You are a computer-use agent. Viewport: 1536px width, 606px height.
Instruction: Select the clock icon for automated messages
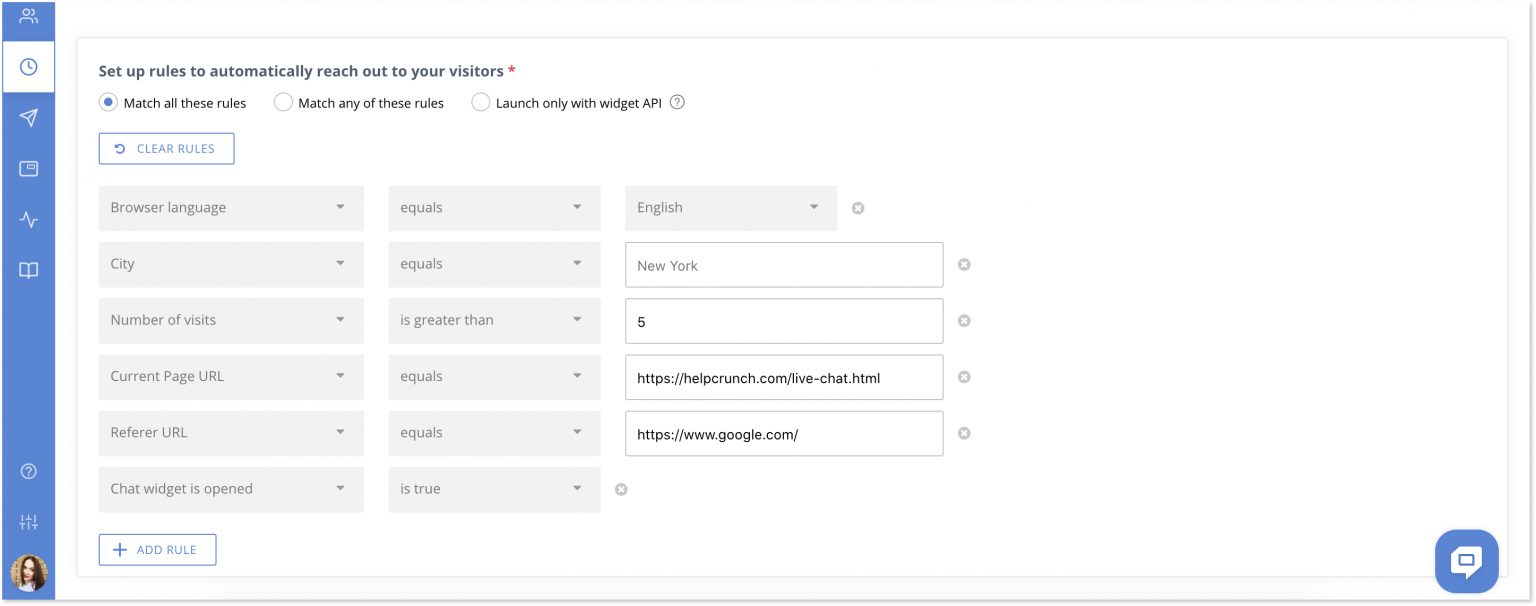(x=28, y=67)
